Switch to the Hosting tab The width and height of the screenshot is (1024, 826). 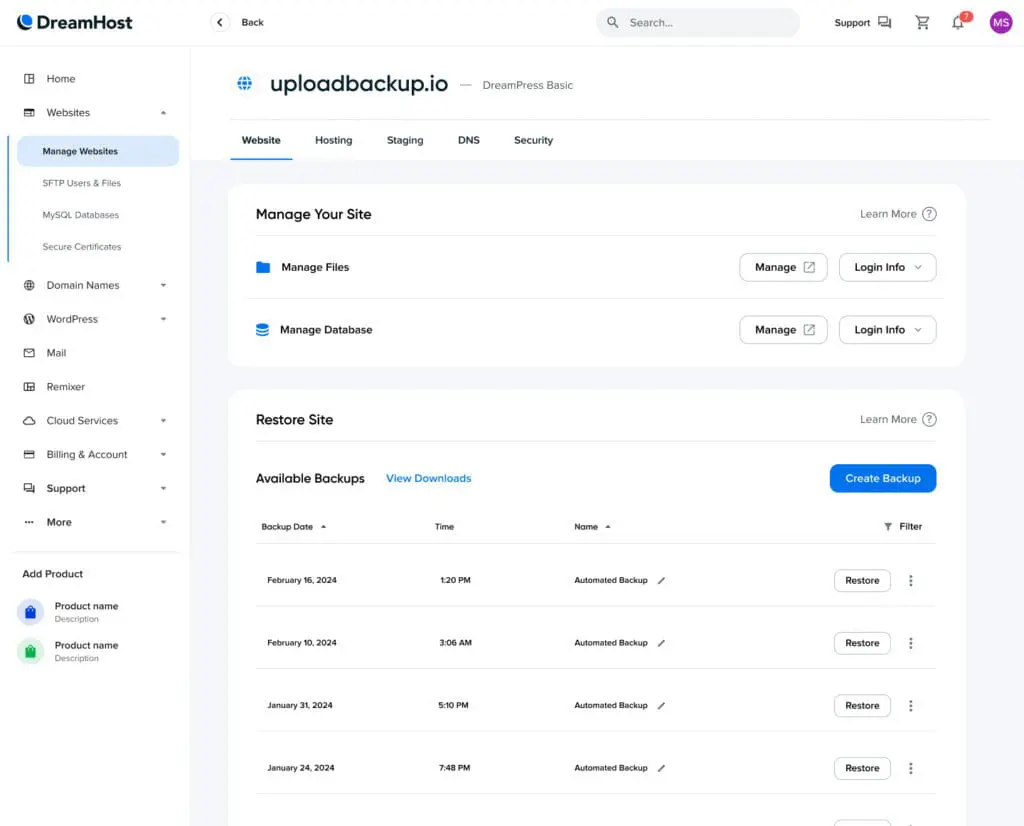[x=334, y=140]
